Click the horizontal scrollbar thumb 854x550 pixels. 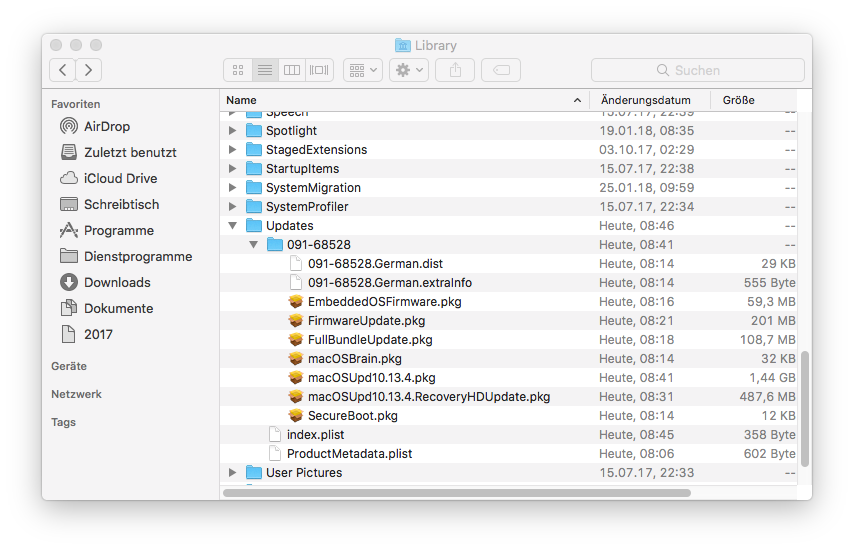[457, 493]
